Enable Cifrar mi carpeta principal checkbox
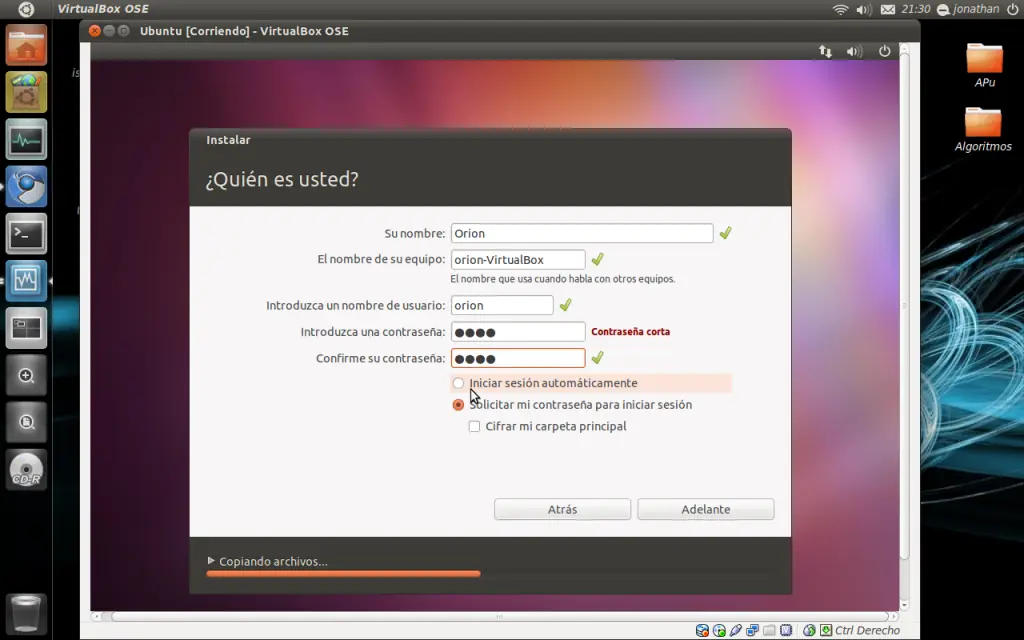The width and height of the screenshot is (1024, 640). tap(475, 426)
